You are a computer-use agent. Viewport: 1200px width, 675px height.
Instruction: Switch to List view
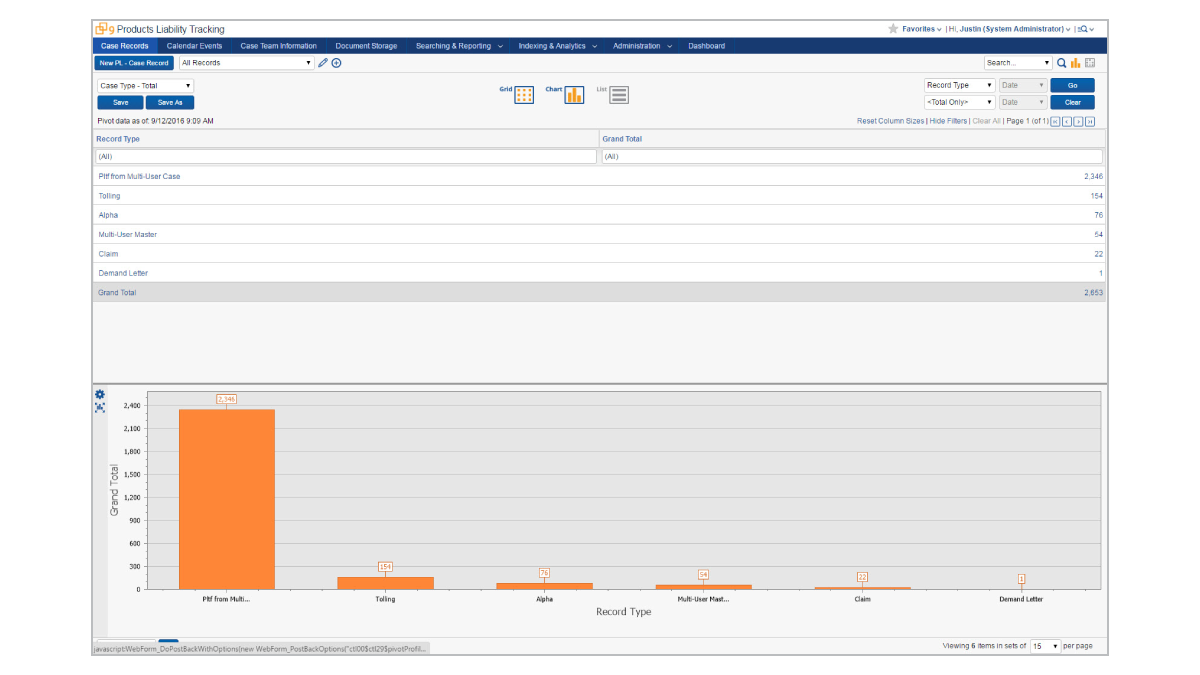(619, 94)
